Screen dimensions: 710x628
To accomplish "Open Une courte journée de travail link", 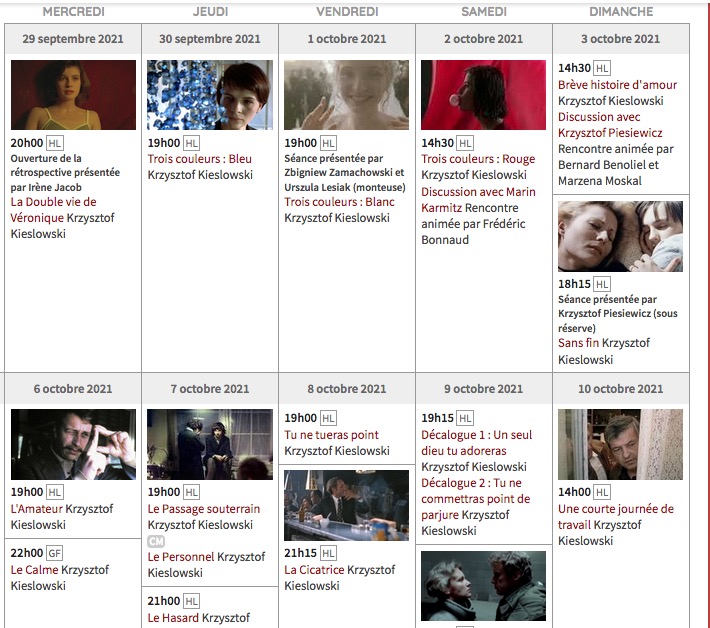I will (x=616, y=517).
